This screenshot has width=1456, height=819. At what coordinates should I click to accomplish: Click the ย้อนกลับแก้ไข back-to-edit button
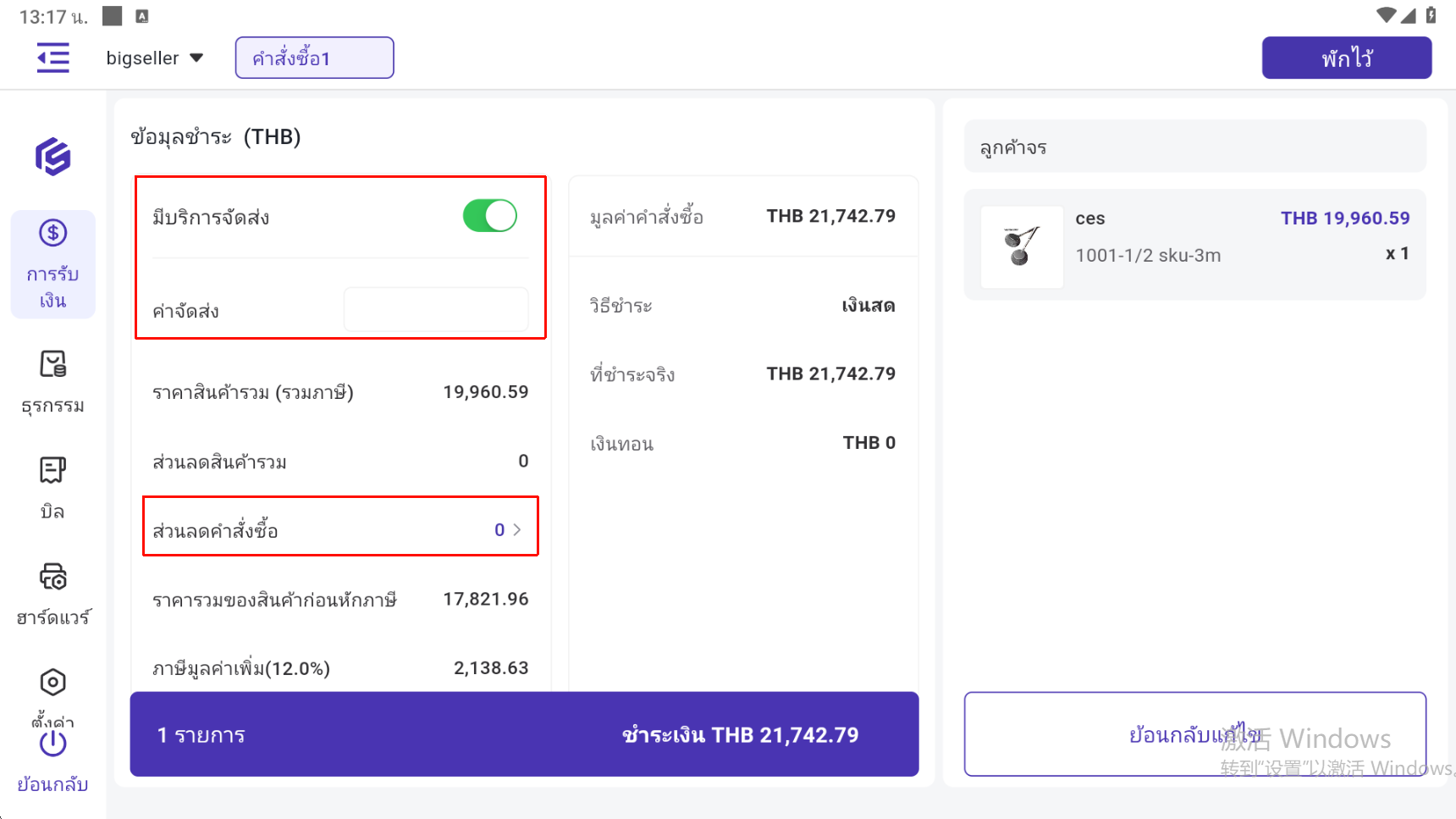1194,733
